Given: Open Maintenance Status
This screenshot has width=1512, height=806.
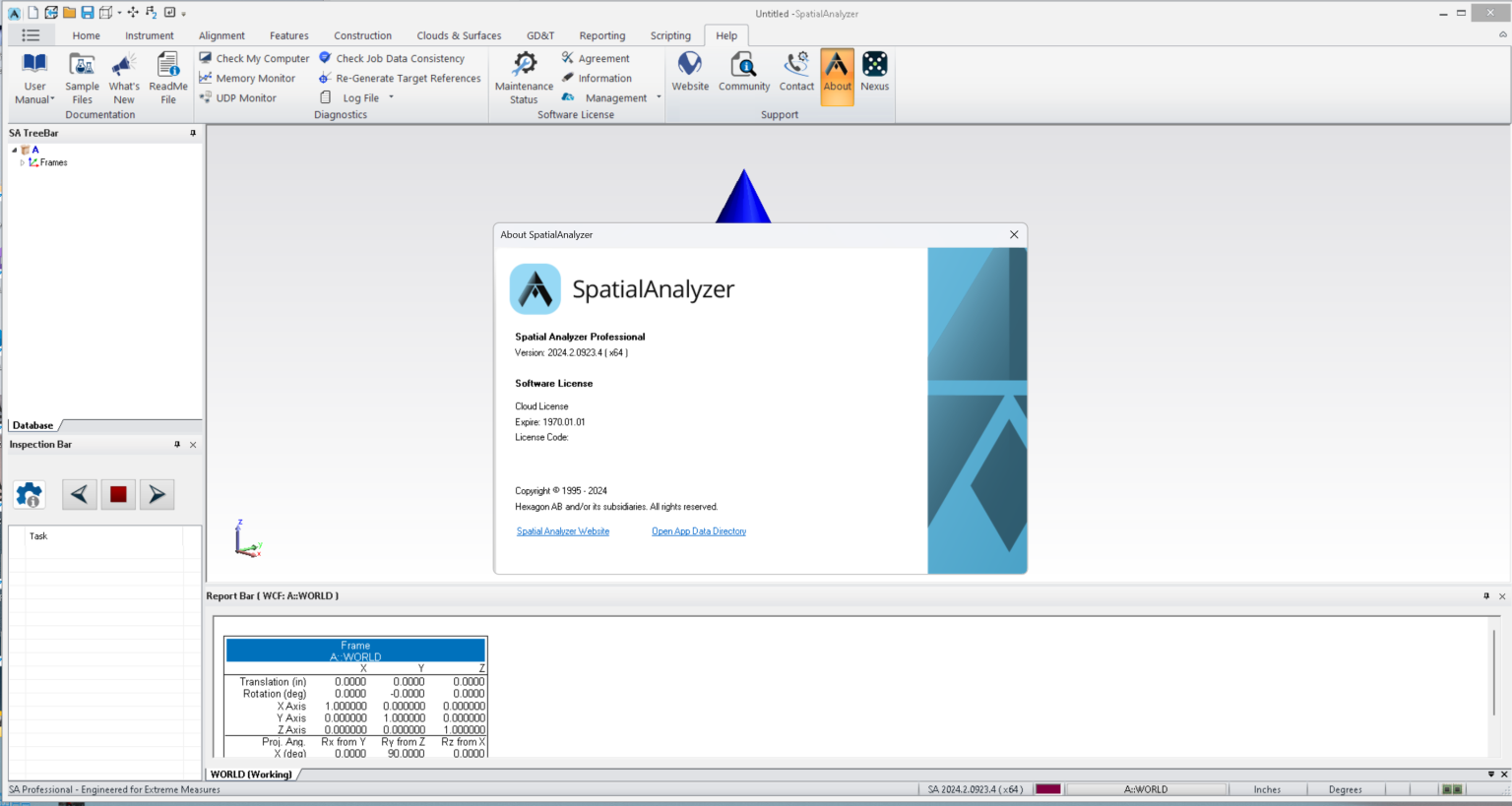Looking at the screenshot, I should tap(524, 78).
